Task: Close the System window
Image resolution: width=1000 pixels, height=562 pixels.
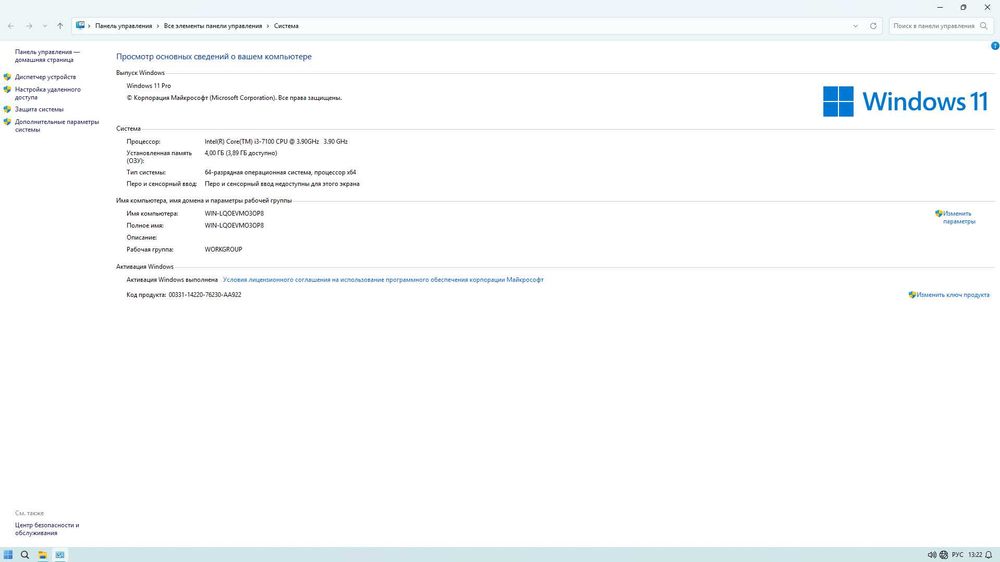Action: pos(987,7)
